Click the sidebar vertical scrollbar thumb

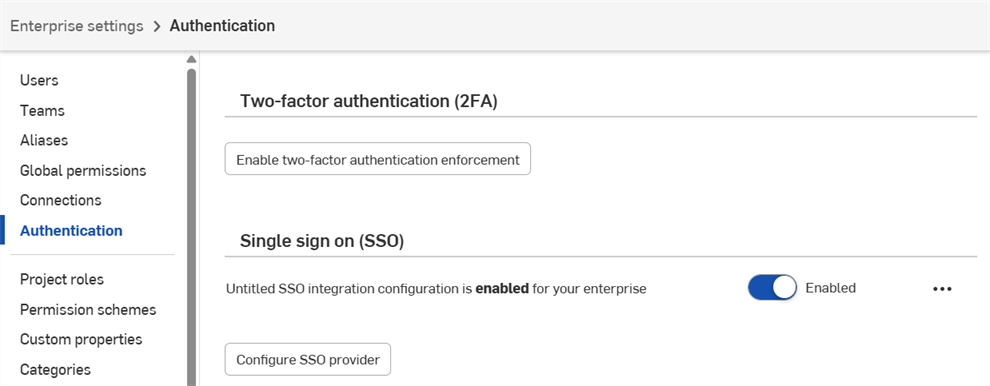191,227
